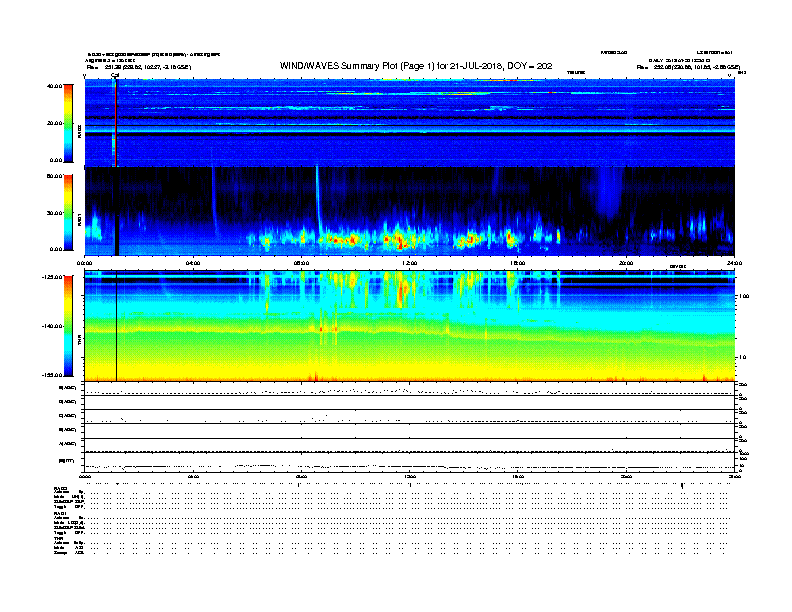Click the 30.00 tick on RAD1 color bar
The image size is (792, 612).
[x=55, y=213]
